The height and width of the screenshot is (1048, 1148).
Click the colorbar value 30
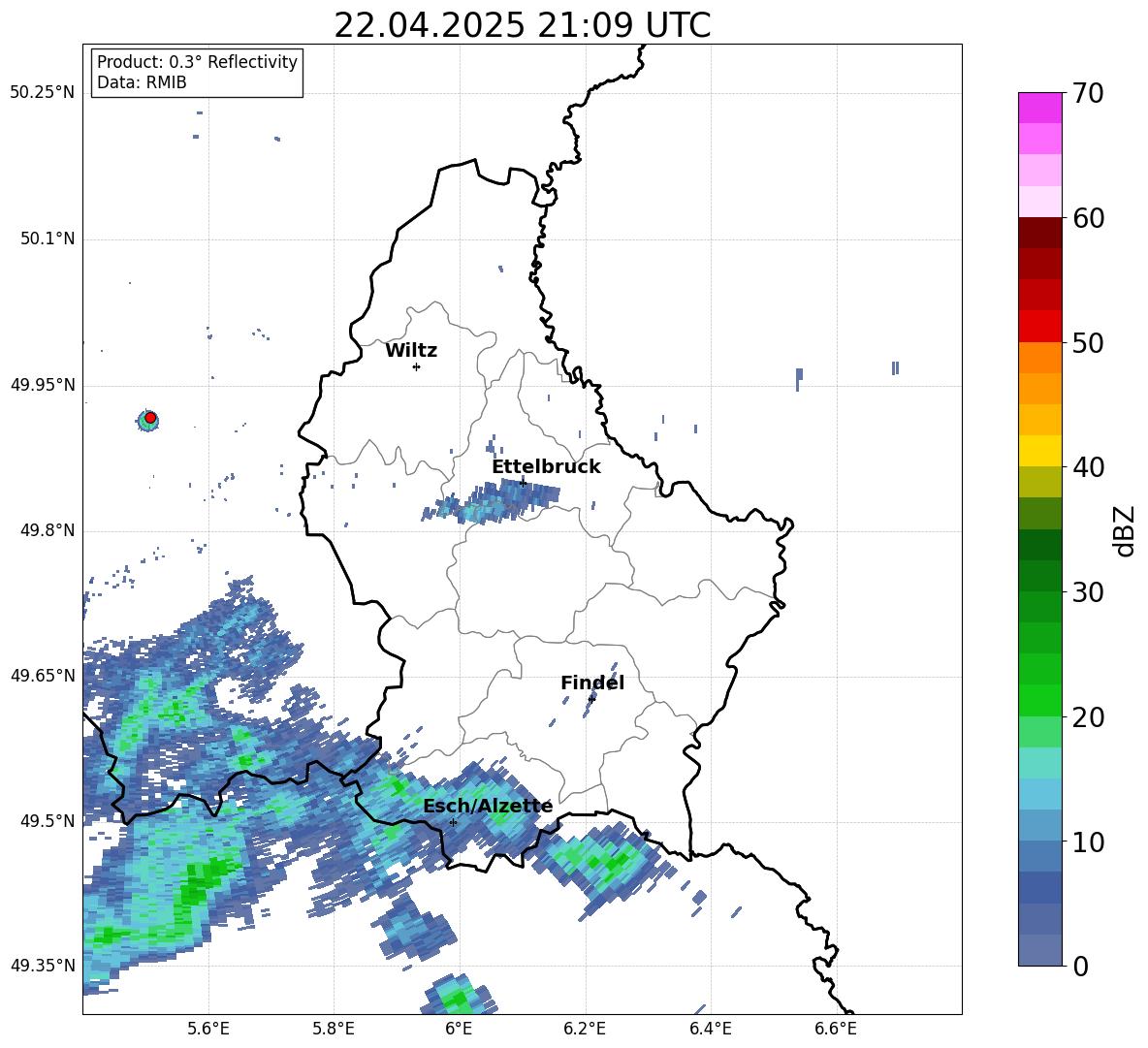1088,592
